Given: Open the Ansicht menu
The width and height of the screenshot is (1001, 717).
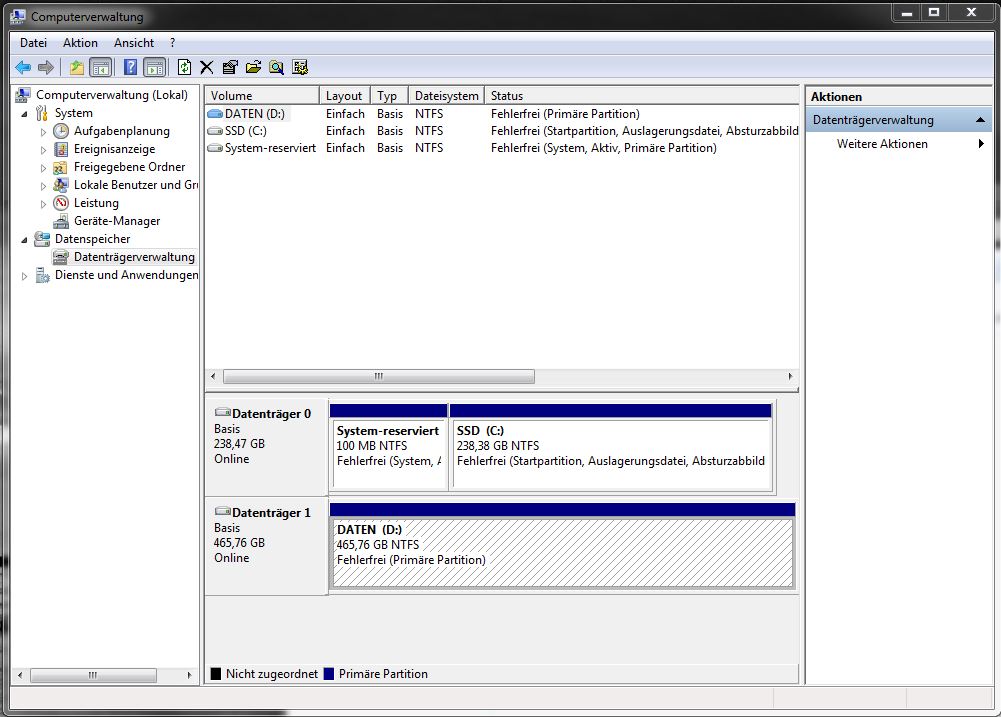Looking at the screenshot, I should 134,43.
